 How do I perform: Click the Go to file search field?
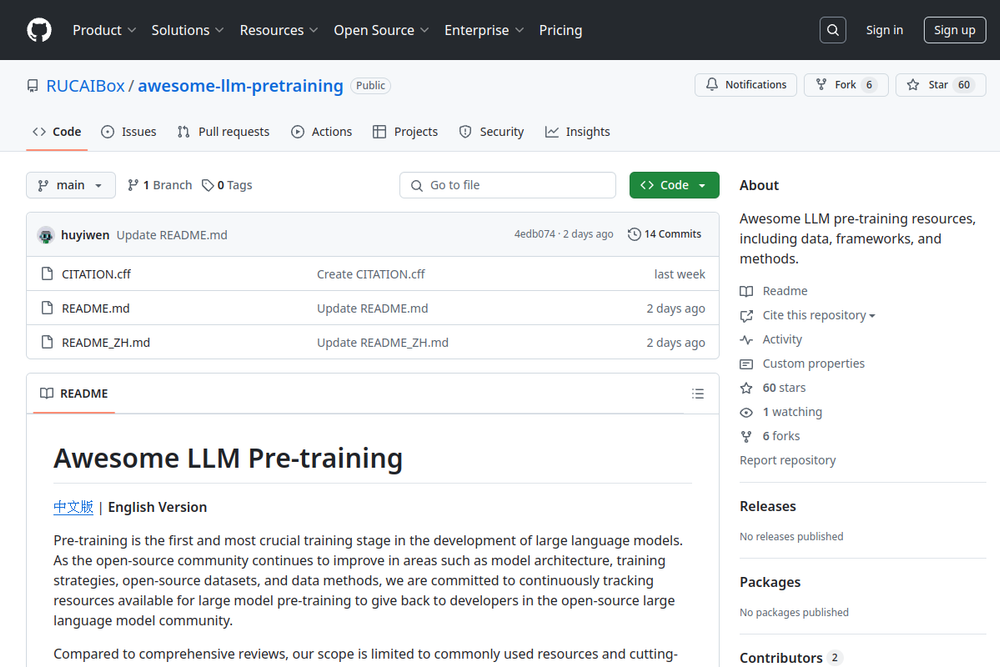508,185
